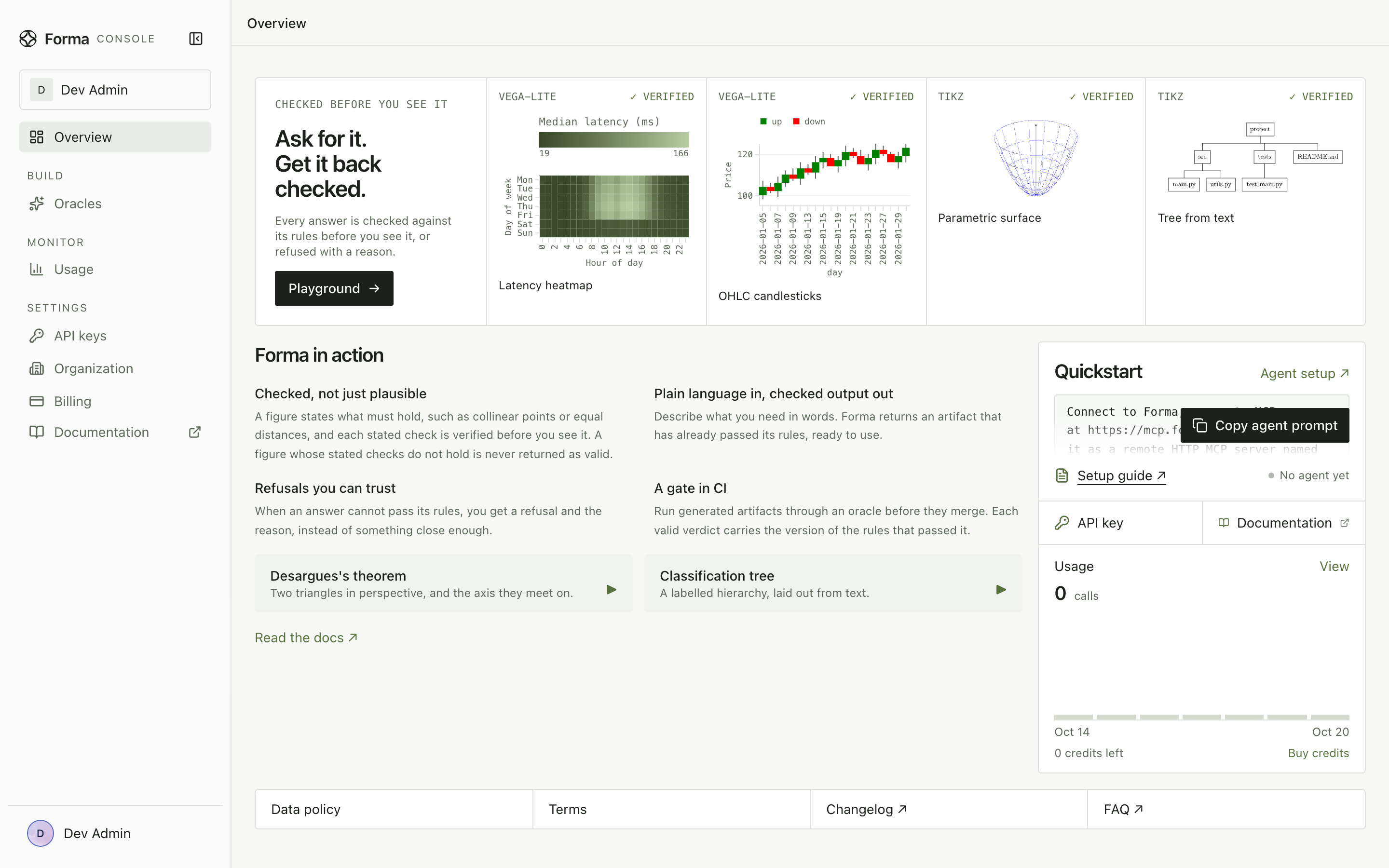
Task: Launch the Playground button
Action: (334, 288)
